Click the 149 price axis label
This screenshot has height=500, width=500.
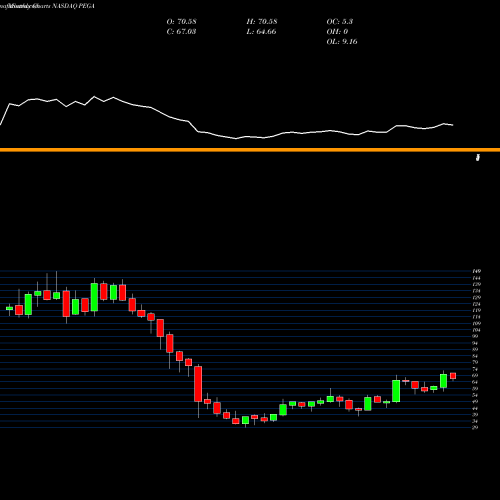(476, 271)
